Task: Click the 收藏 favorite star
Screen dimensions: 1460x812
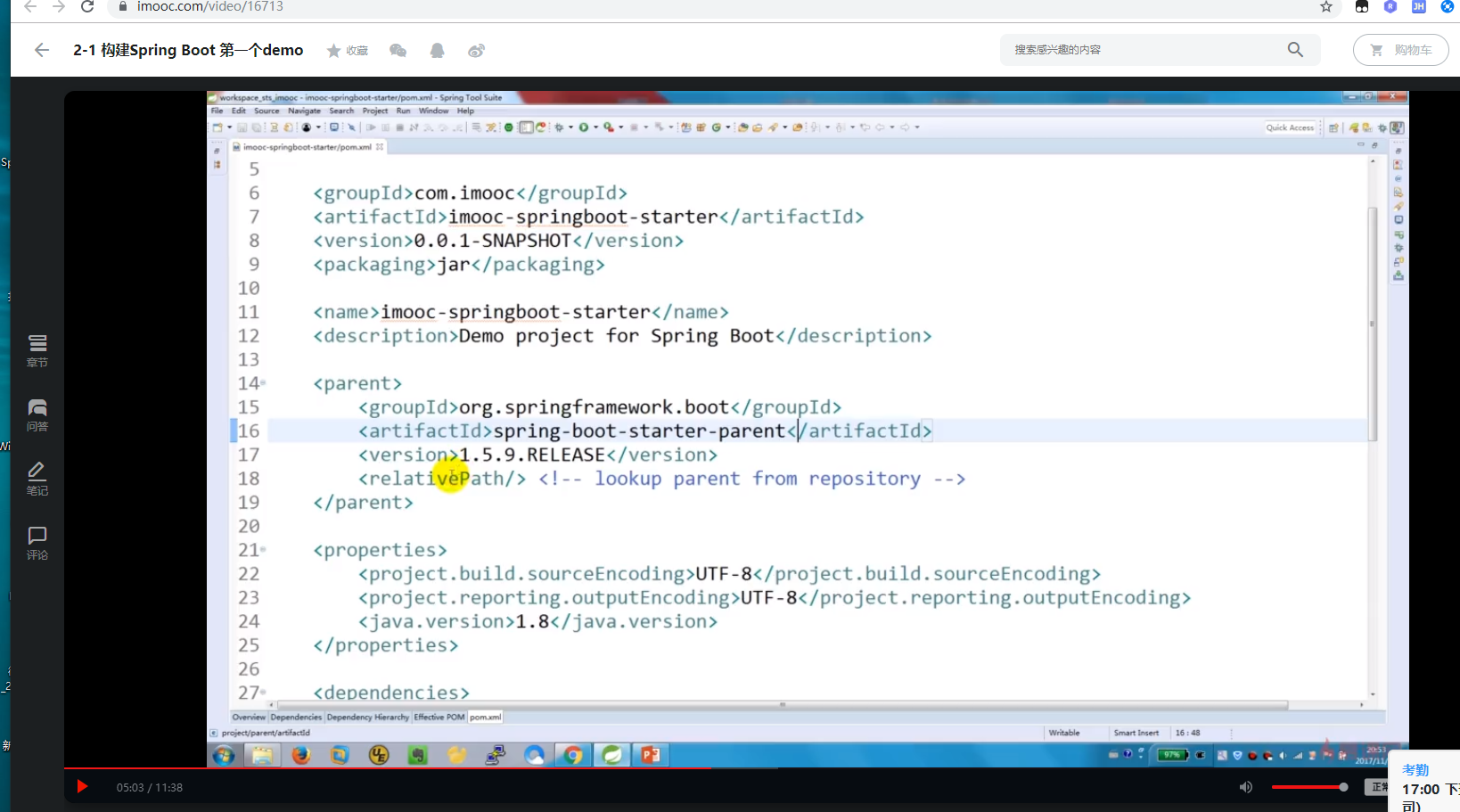Action: [333, 51]
